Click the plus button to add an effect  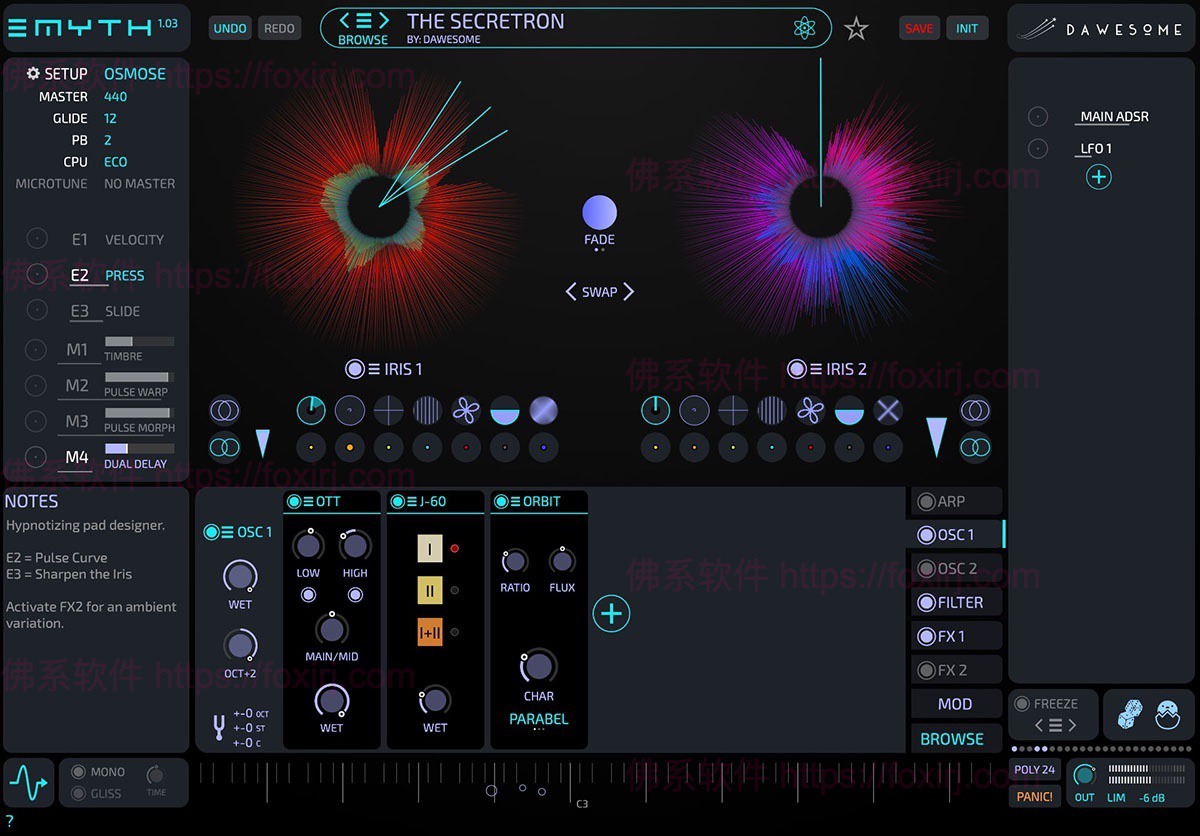pyautogui.click(x=611, y=613)
